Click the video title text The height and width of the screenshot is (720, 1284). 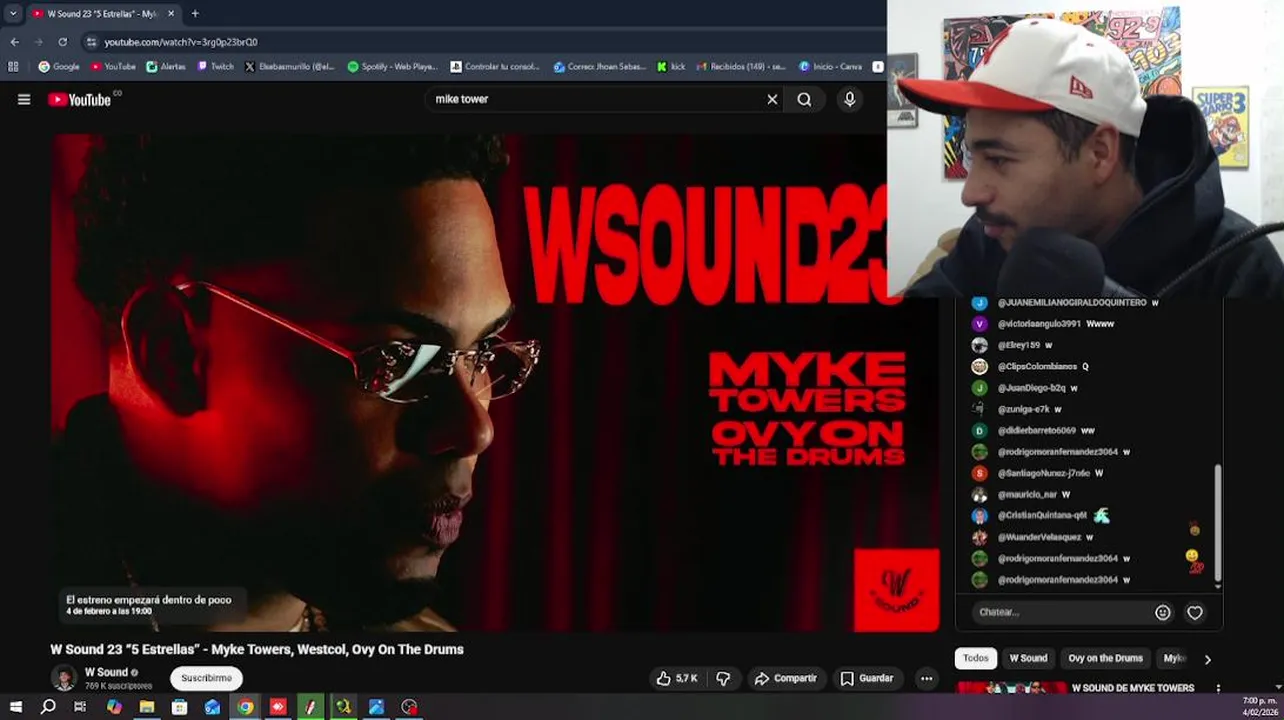[257, 649]
